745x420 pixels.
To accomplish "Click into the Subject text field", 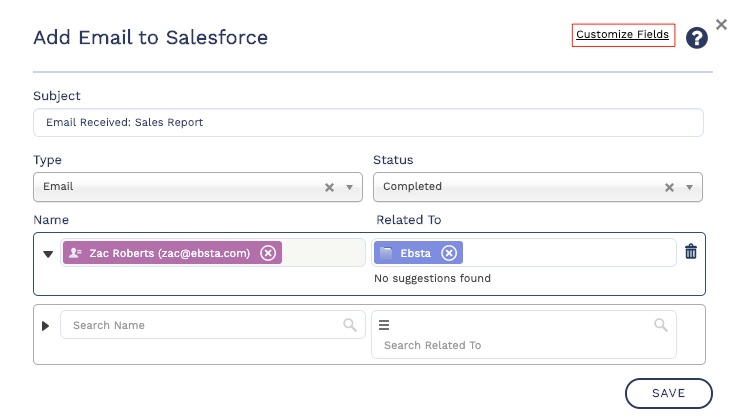I will pyautogui.click(x=368, y=123).
